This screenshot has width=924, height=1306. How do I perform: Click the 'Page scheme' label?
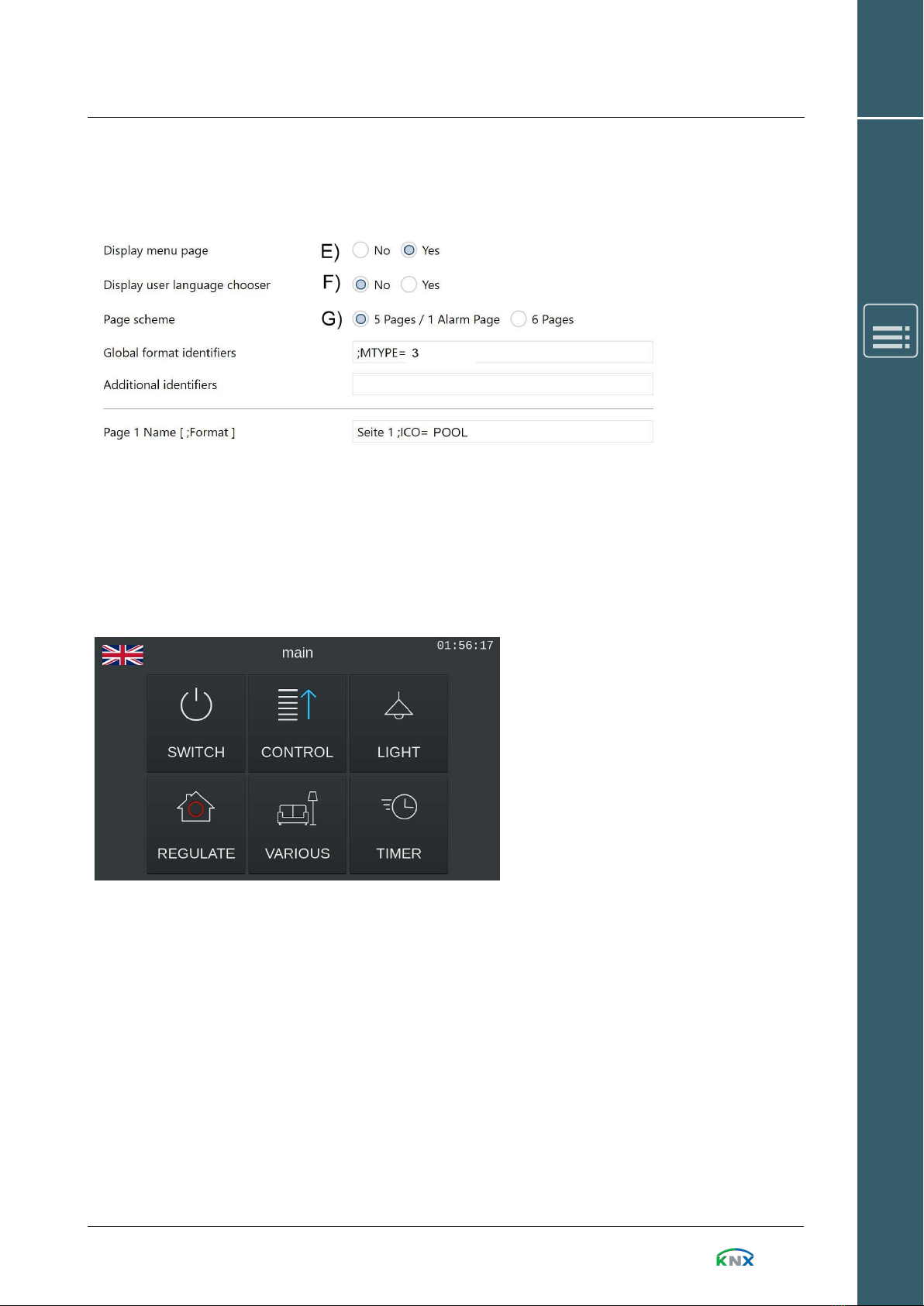coord(140,319)
